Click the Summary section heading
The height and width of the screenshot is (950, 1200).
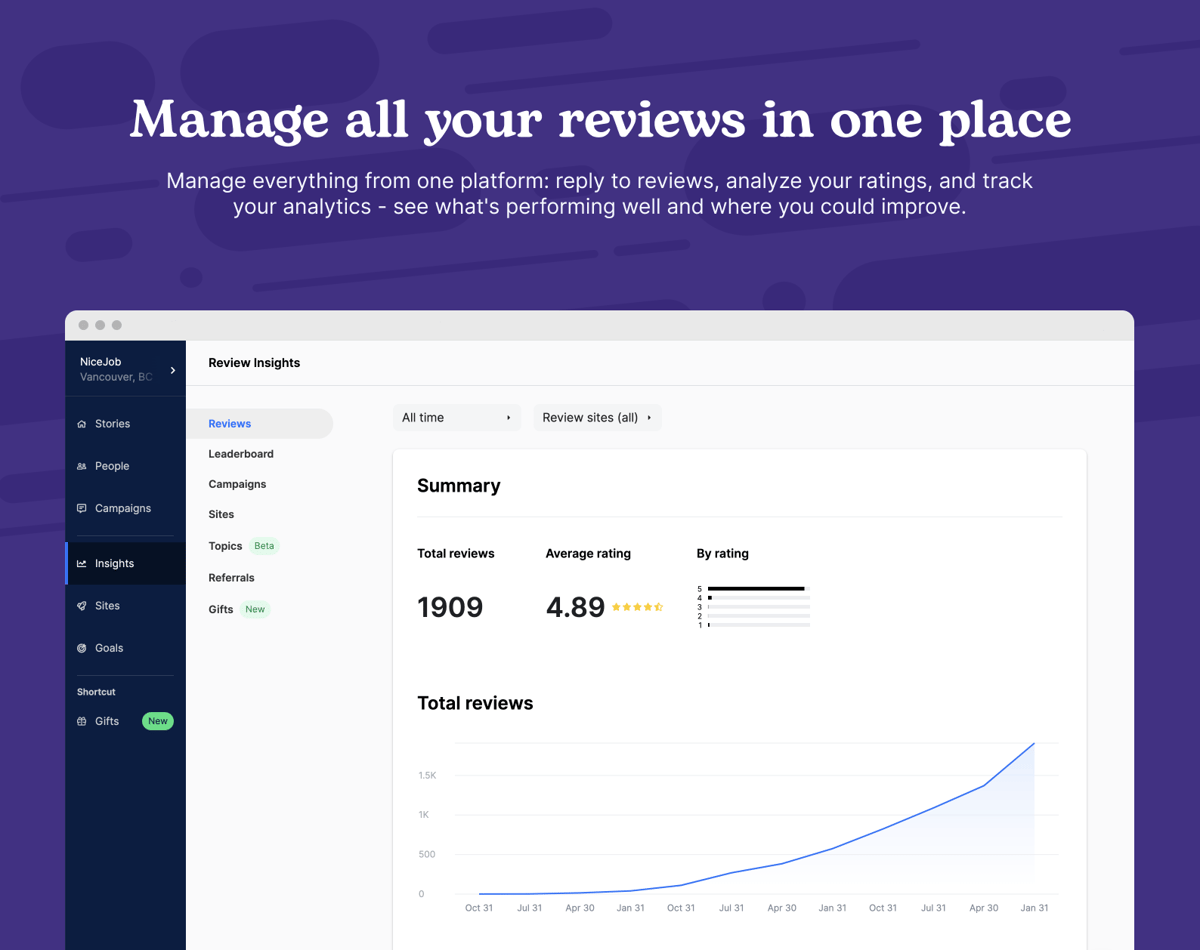pyautogui.click(x=458, y=485)
